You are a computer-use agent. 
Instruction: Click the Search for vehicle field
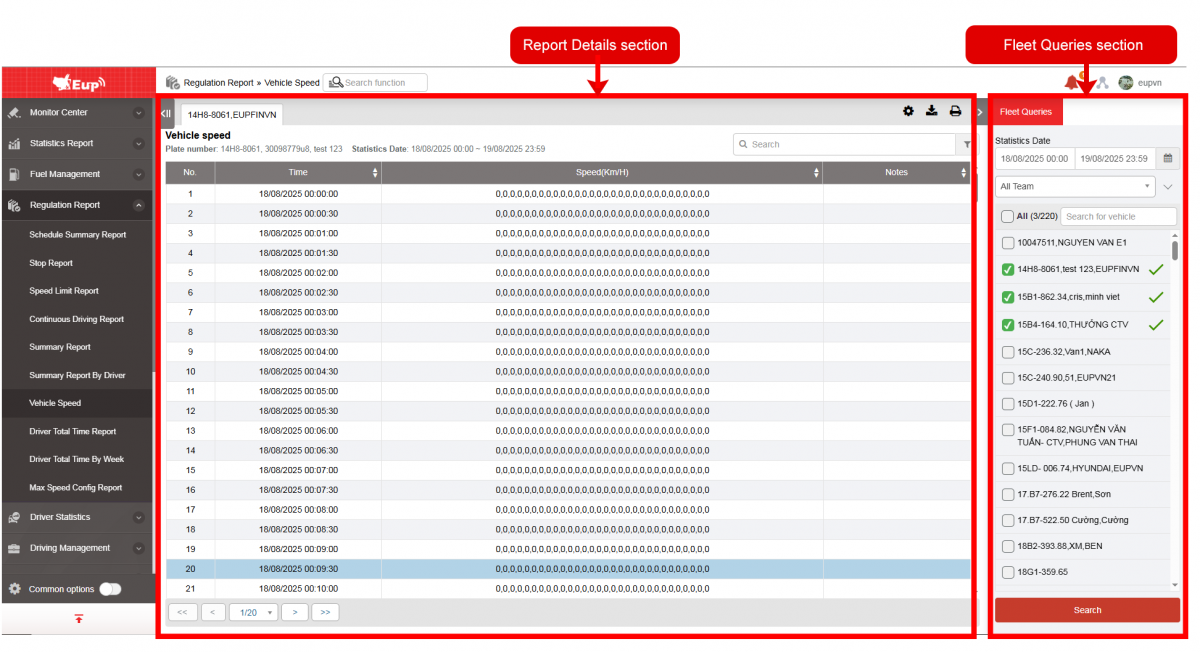point(1119,216)
